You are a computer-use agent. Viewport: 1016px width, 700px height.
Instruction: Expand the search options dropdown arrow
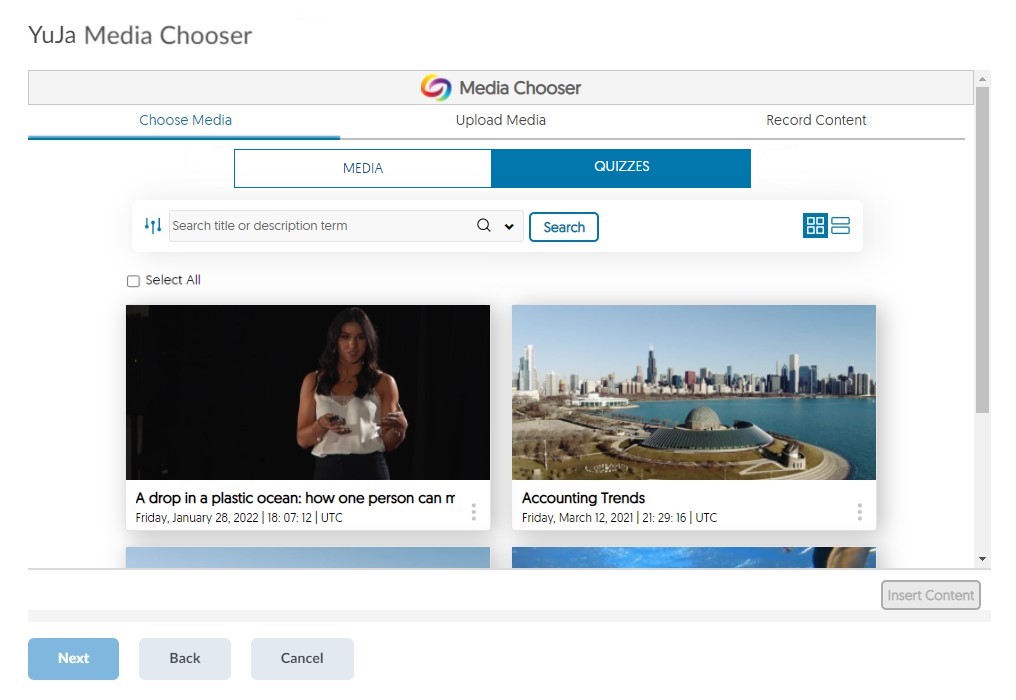509,227
